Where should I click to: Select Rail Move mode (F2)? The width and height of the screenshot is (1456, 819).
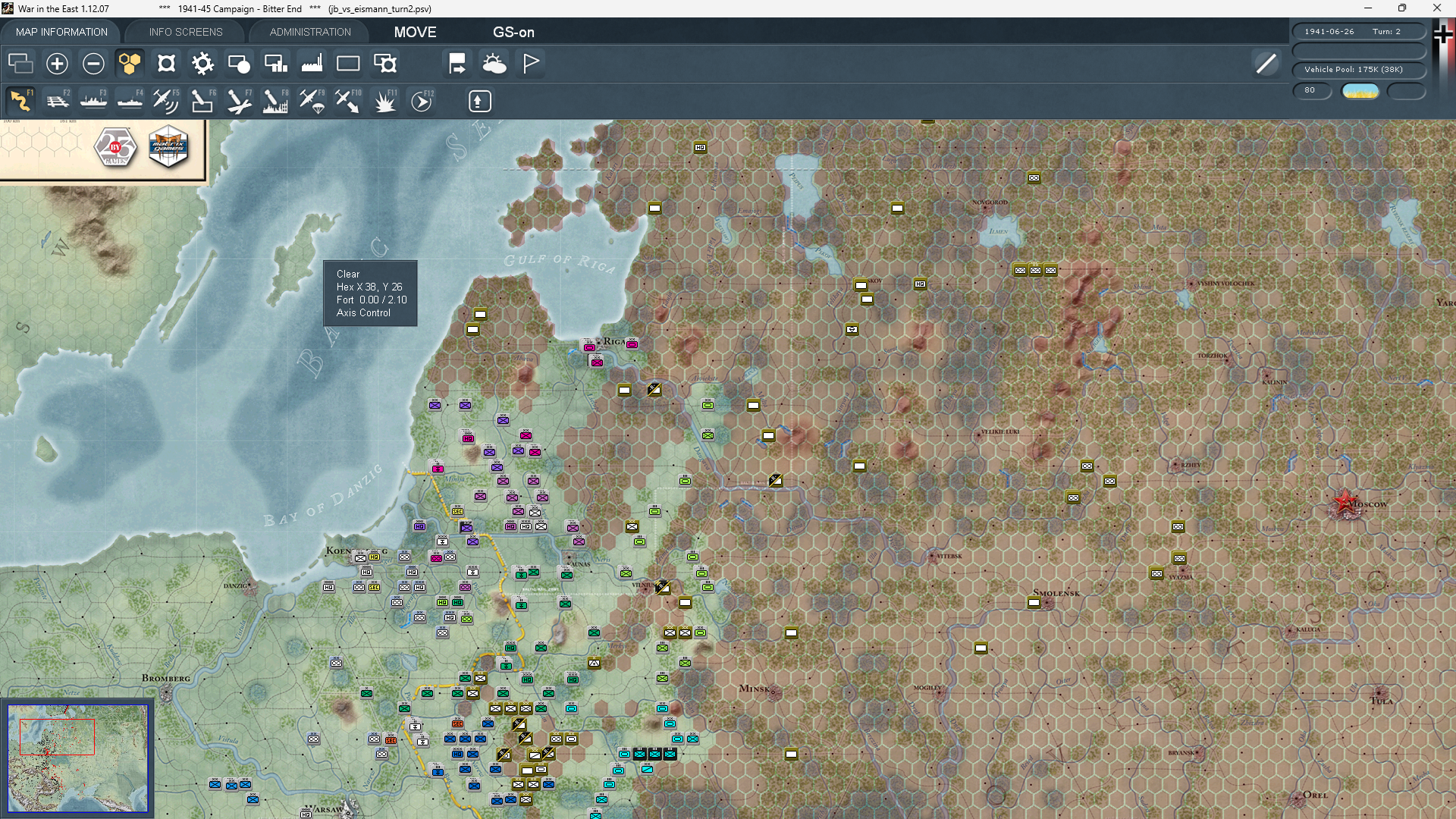click(57, 101)
